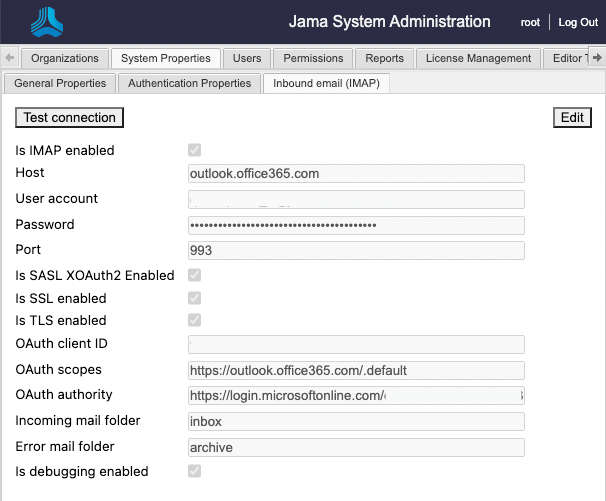Click the OAuth client ID field
Image resolution: width=606 pixels, height=501 pixels.
(356, 344)
